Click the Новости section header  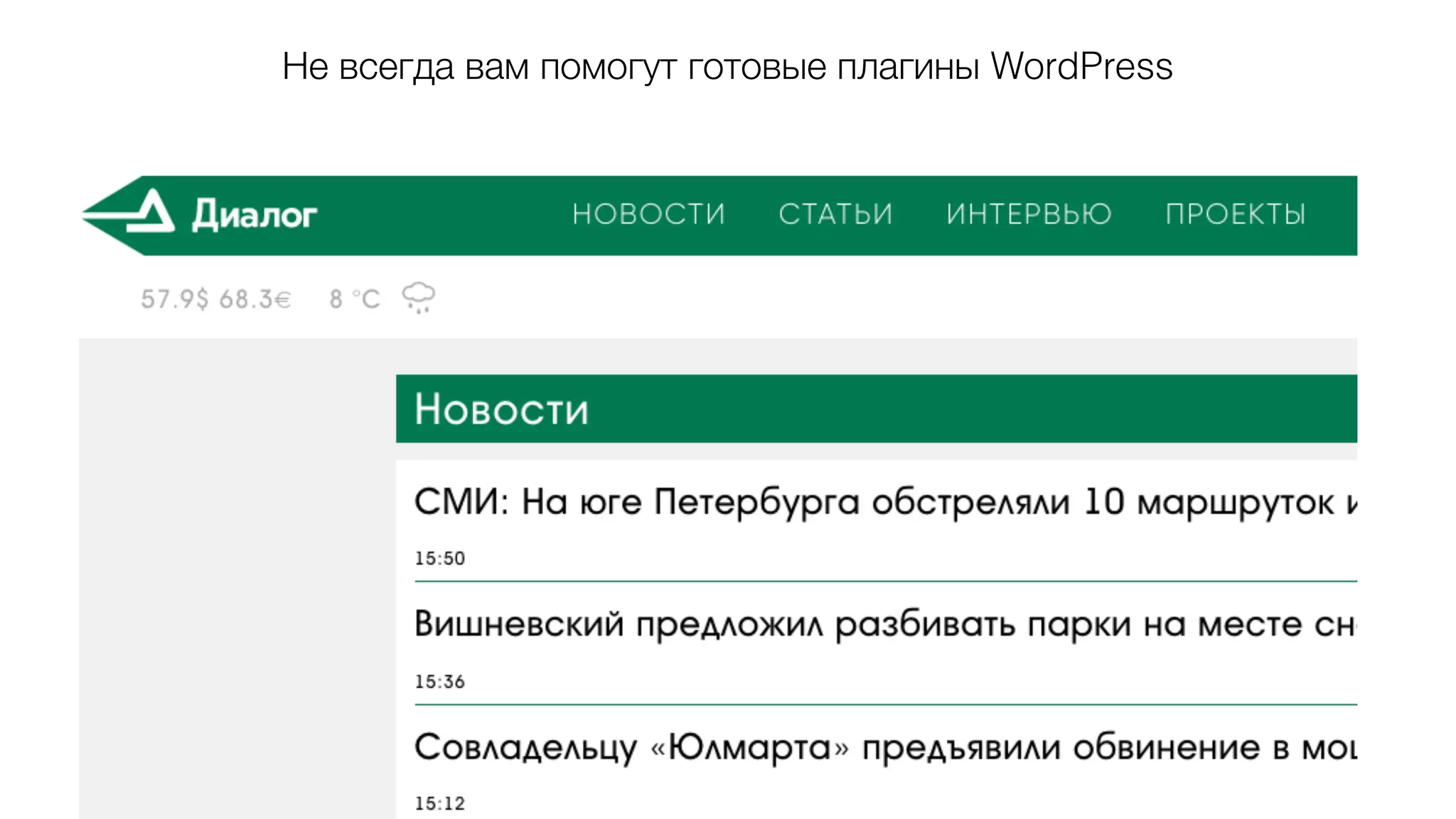pos(876,409)
